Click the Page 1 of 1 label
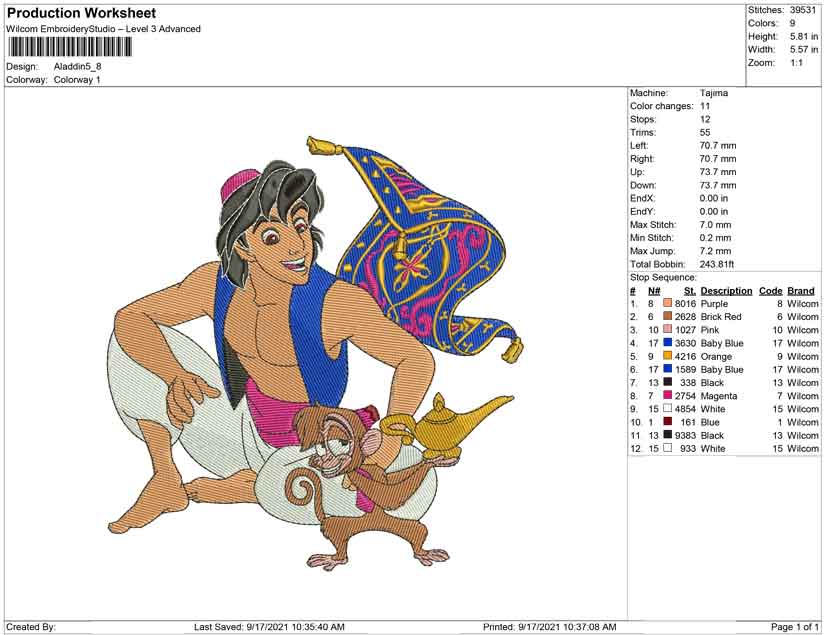The height and width of the screenshot is (635, 825). point(794,627)
